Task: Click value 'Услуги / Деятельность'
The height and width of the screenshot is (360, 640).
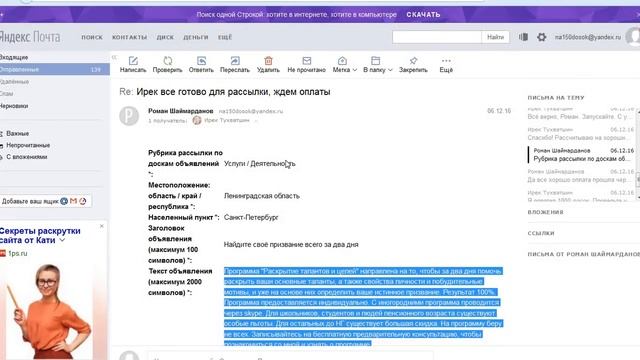Action: pos(260,164)
